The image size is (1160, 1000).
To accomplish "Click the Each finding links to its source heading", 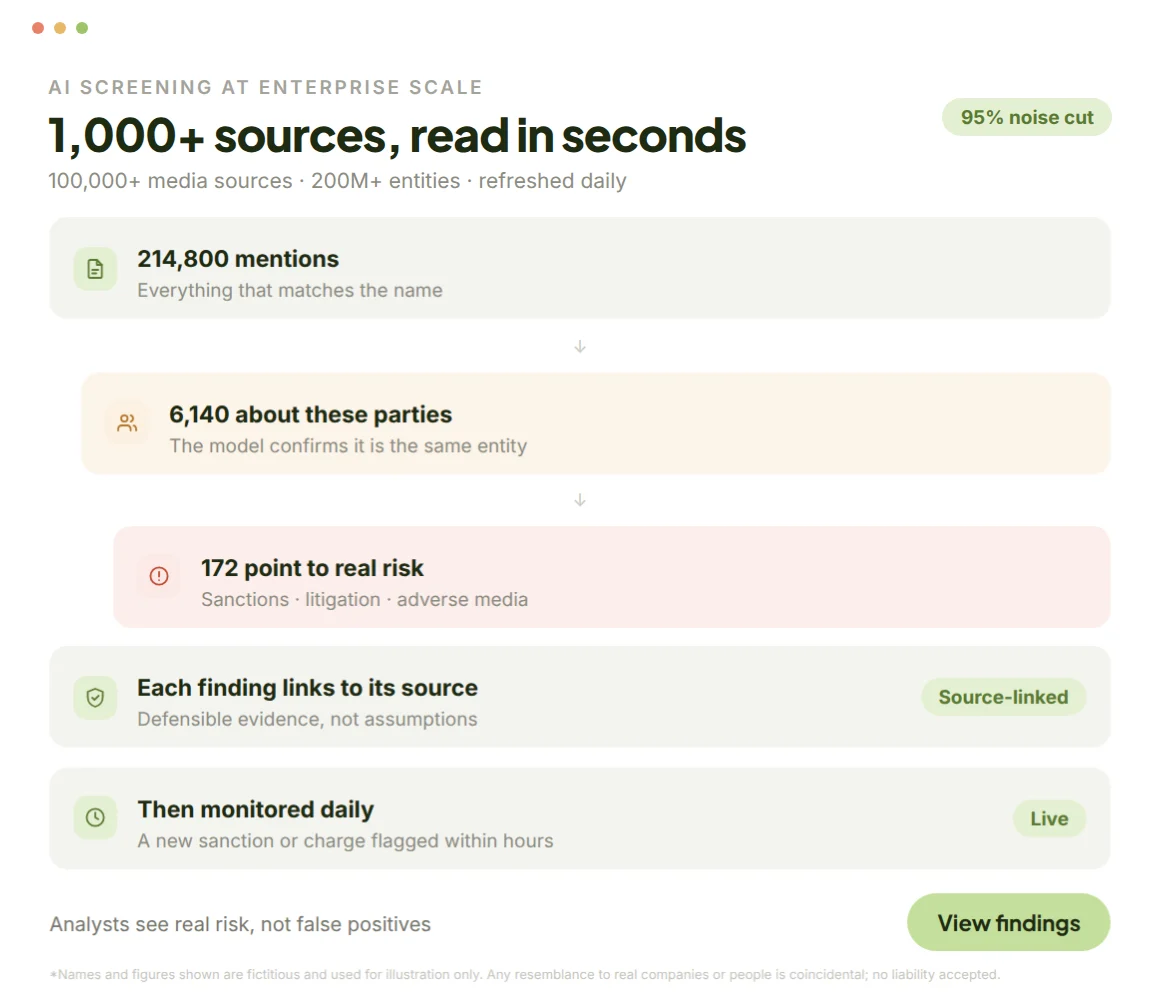I will coord(308,688).
